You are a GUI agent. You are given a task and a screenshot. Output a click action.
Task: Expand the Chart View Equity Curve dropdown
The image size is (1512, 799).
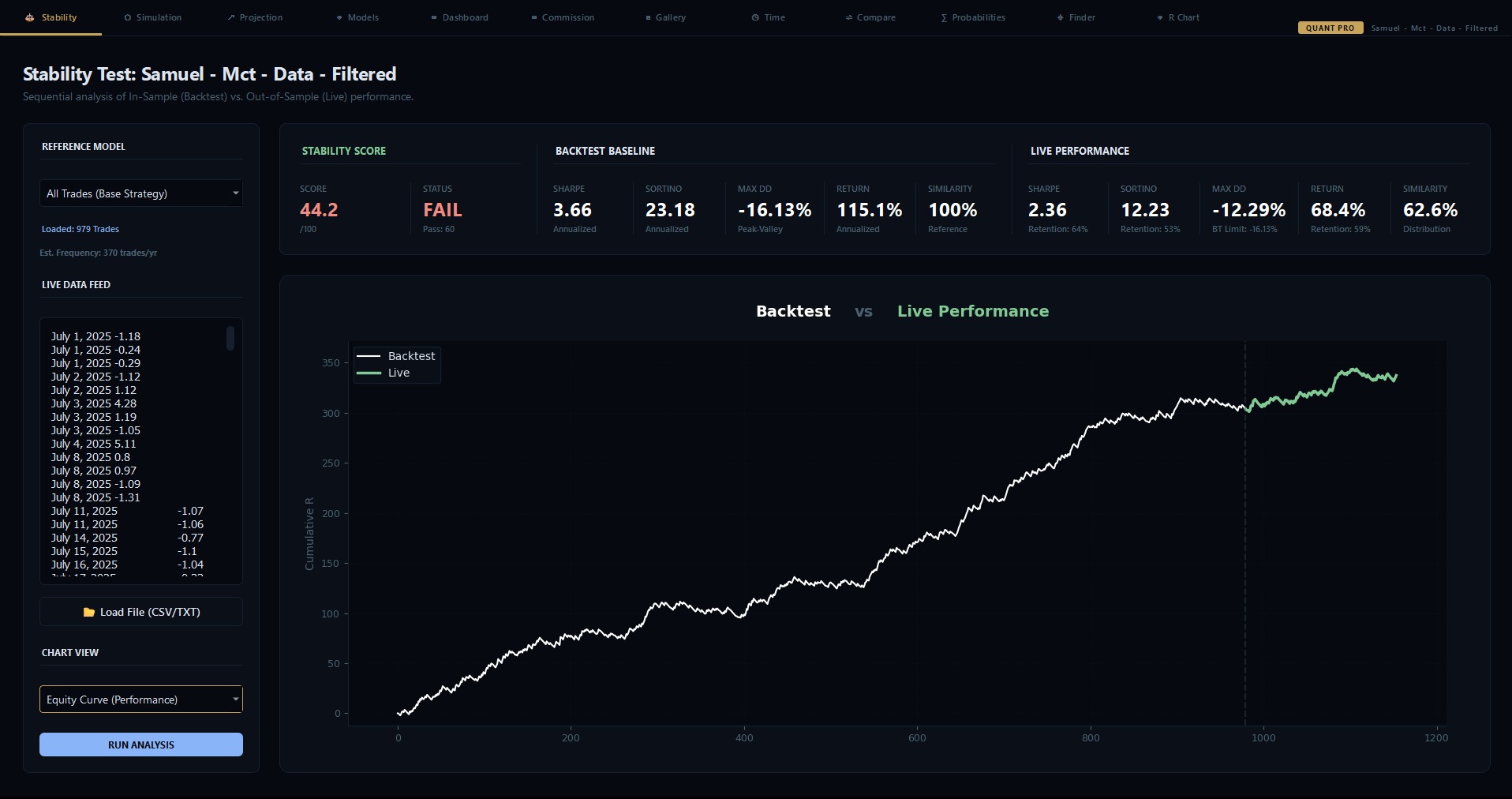point(141,700)
